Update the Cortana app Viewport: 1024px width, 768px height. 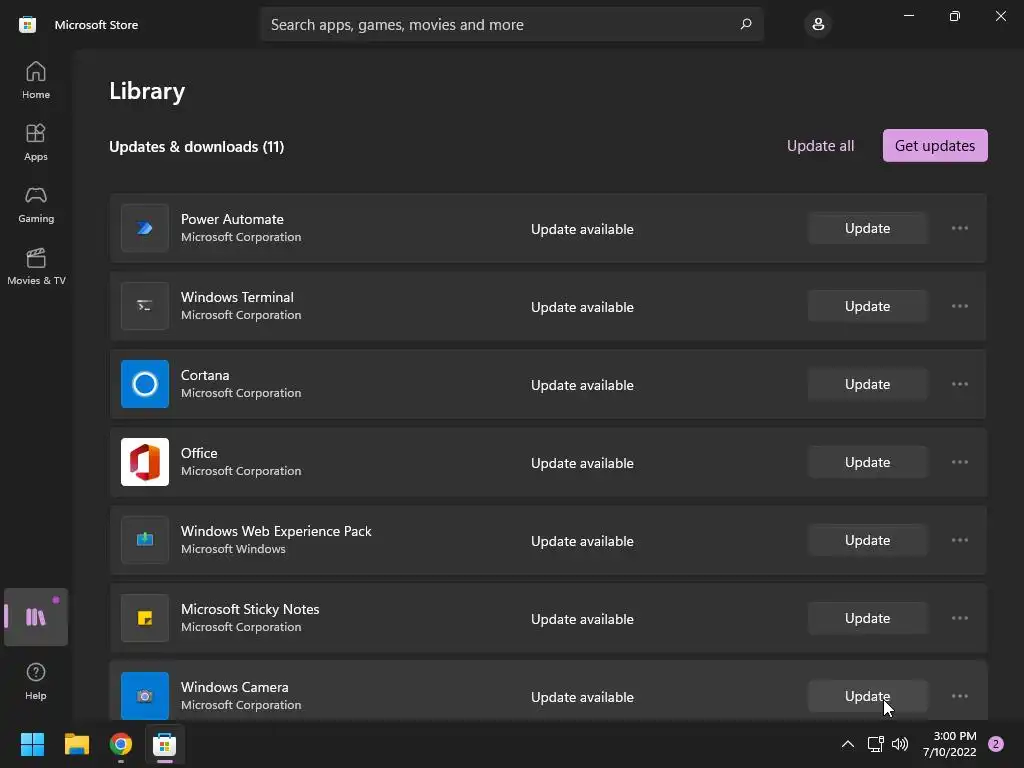(x=867, y=384)
